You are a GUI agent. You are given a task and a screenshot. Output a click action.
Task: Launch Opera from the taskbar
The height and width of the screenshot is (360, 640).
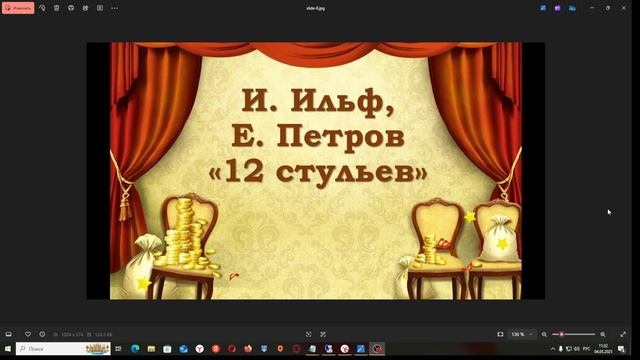(232, 349)
